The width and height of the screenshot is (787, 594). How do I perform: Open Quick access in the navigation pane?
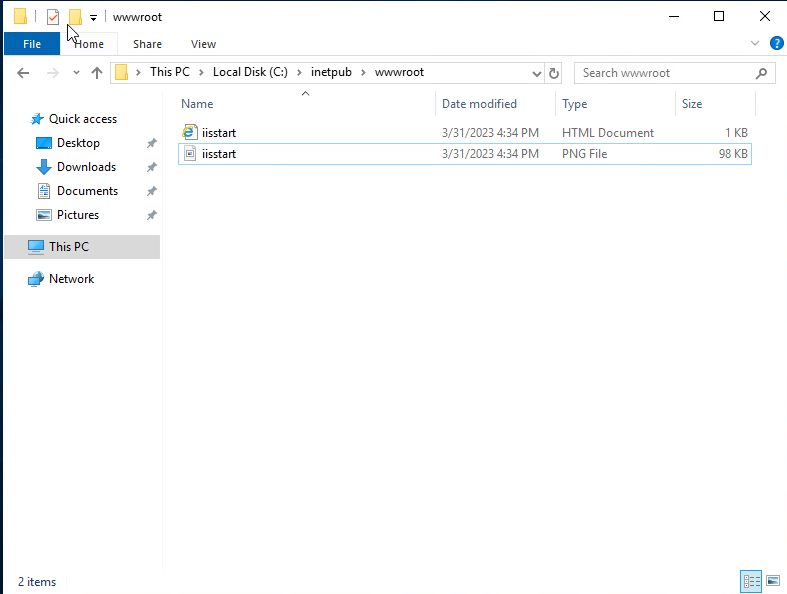coord(83,119)
